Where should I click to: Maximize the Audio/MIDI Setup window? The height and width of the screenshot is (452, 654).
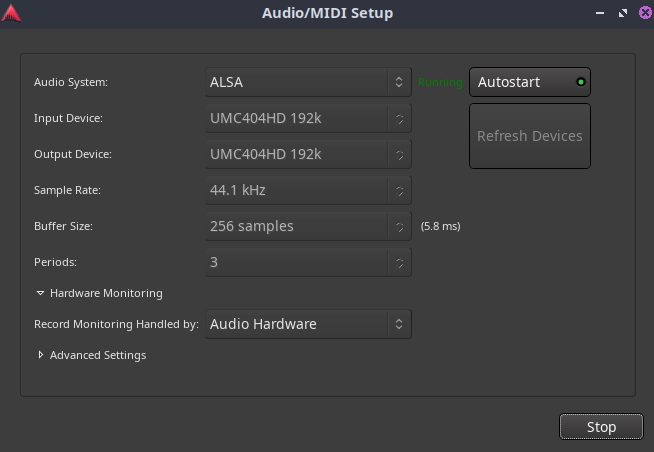click(621, 13)
